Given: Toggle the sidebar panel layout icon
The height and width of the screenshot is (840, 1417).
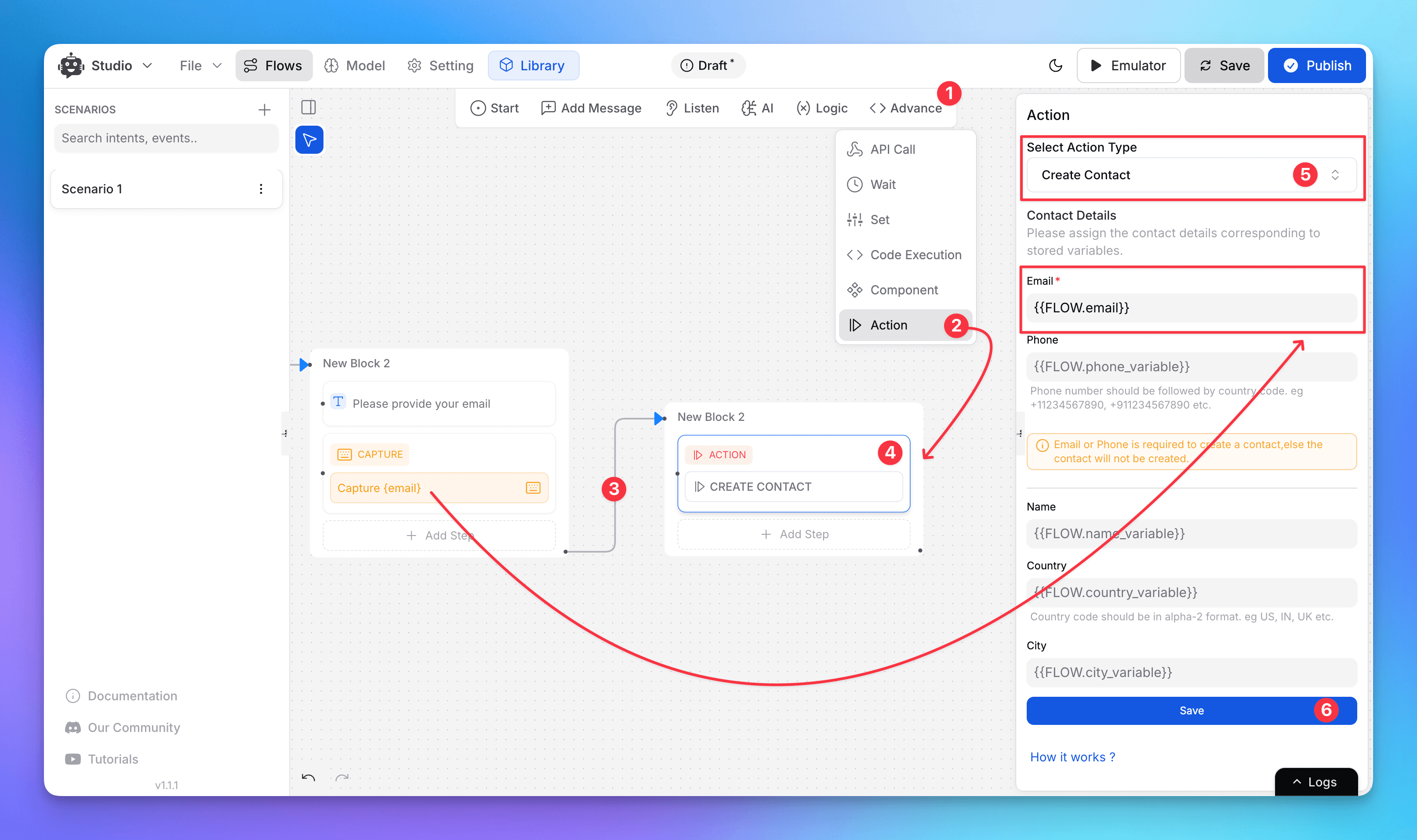Looking at the screenshot, I should click(x=309, y=107).
